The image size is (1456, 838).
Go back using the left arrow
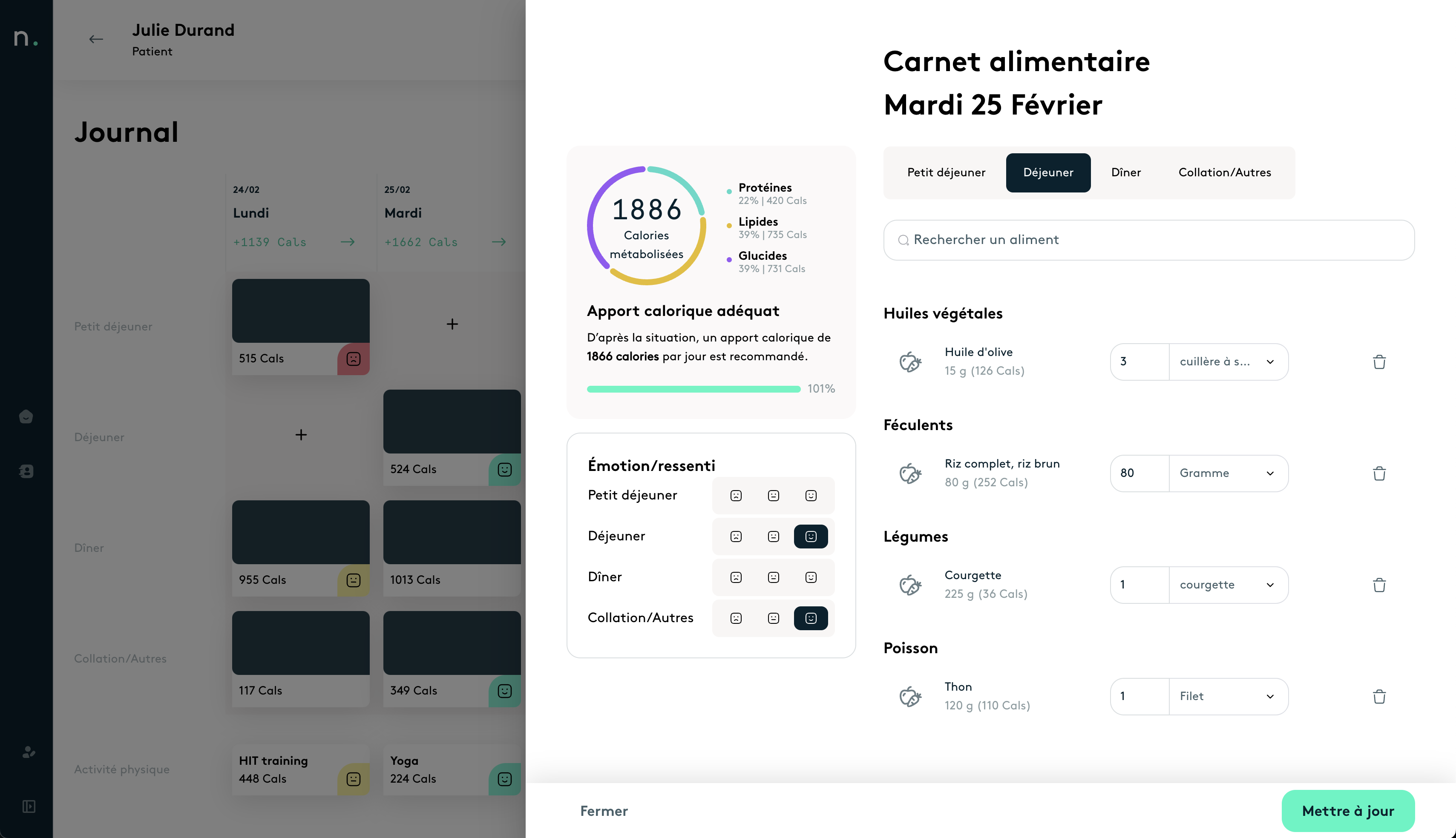click(x=95, y=39)
